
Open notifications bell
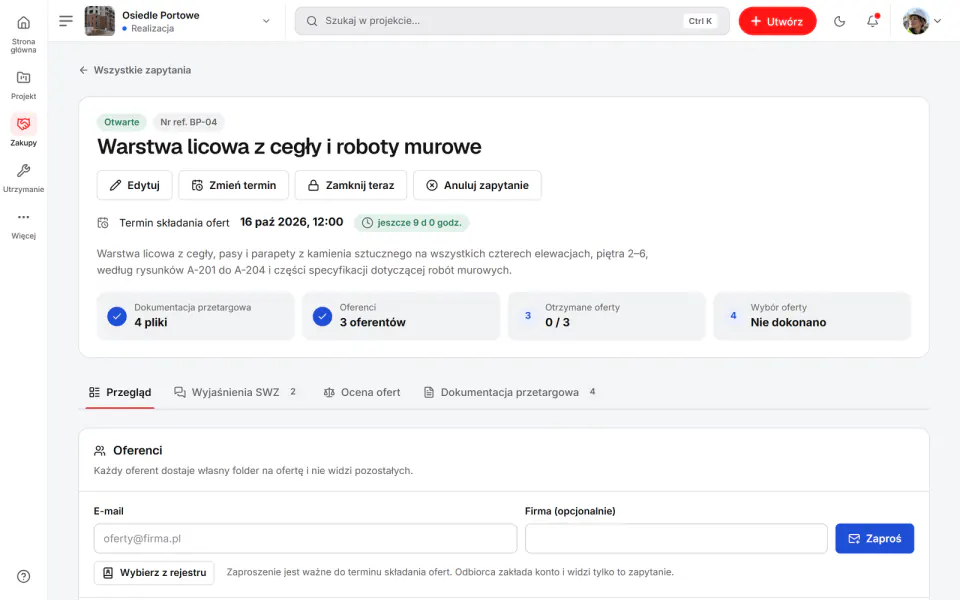(872, 21)
